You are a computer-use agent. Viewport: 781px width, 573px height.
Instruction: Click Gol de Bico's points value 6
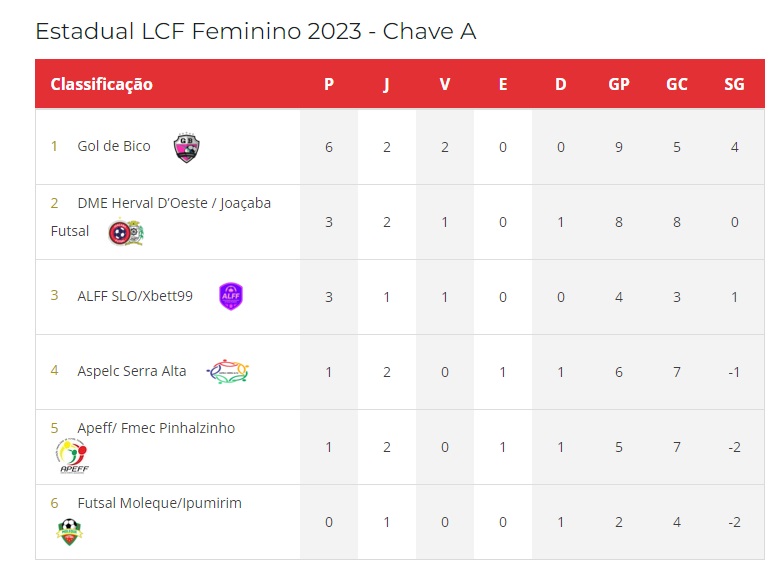click(329, 147)
